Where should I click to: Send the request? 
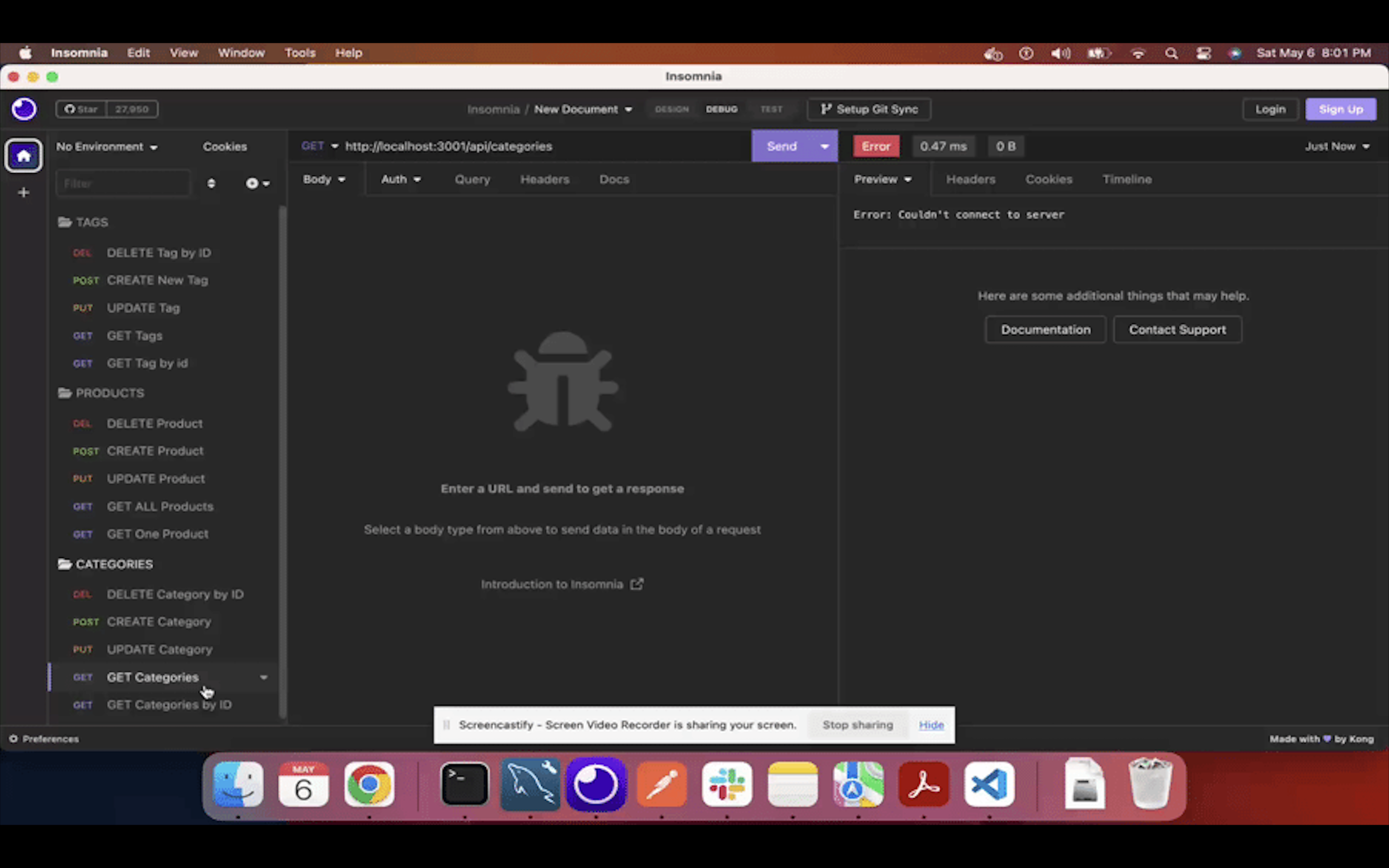782,147
